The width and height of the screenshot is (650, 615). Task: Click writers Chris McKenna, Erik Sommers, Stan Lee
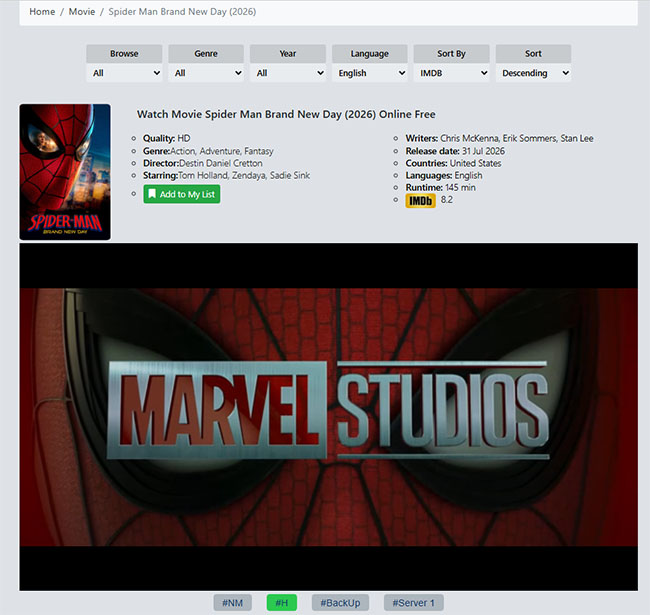(x=517, y=138)
